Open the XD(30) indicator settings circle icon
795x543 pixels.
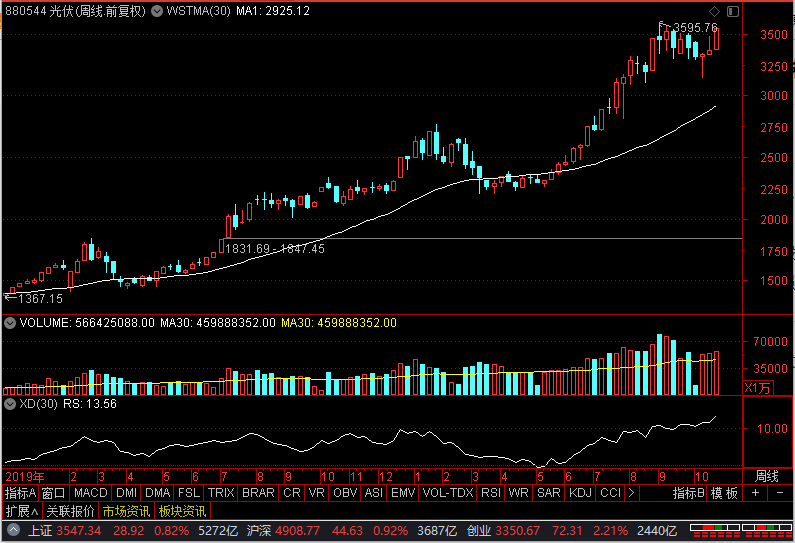10,404
